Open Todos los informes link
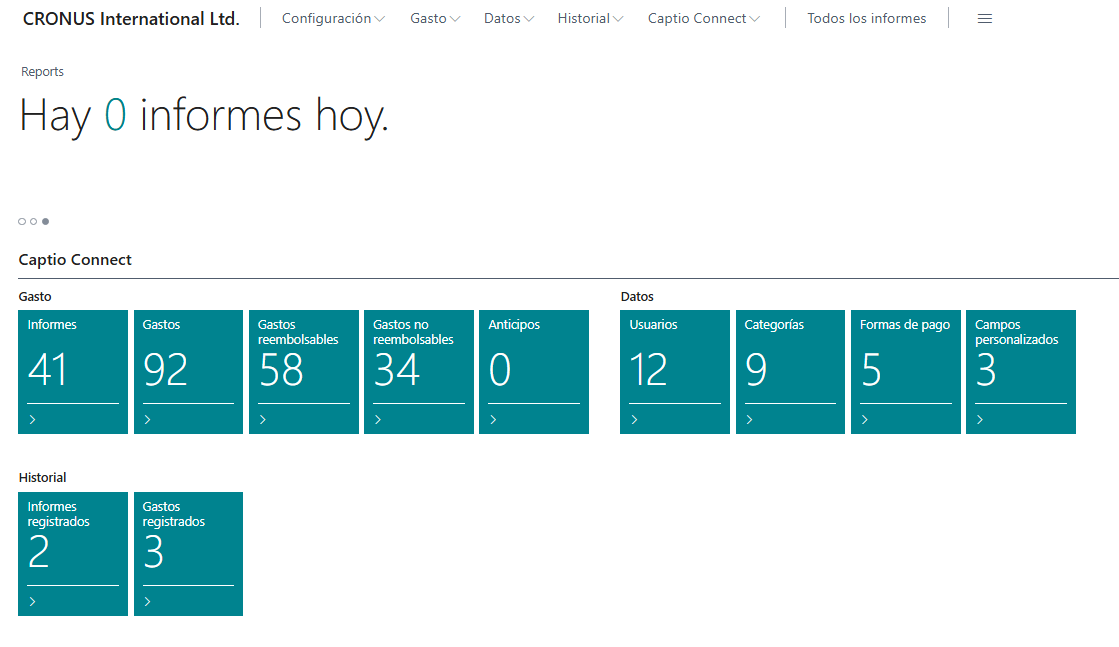Viewport: 1119px width, 647px height. point(866,19)
